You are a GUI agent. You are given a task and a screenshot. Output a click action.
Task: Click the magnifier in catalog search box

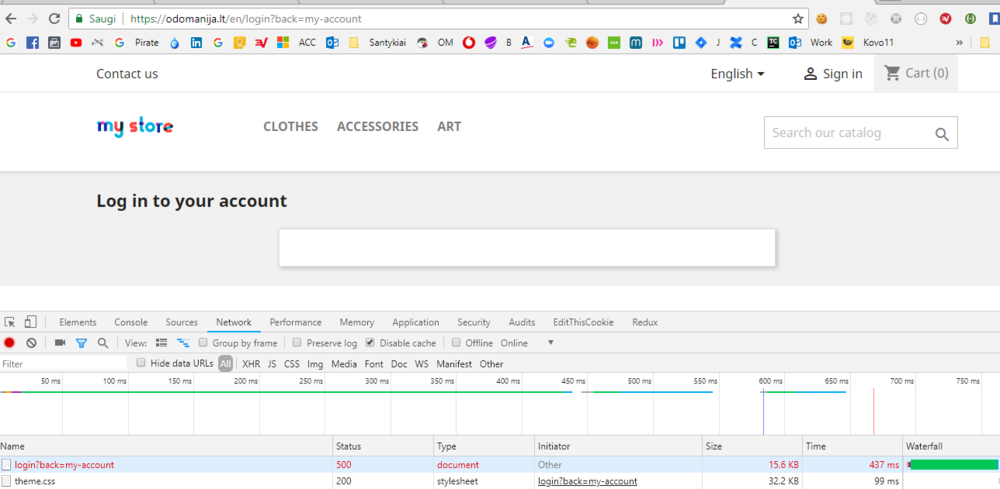941,134
